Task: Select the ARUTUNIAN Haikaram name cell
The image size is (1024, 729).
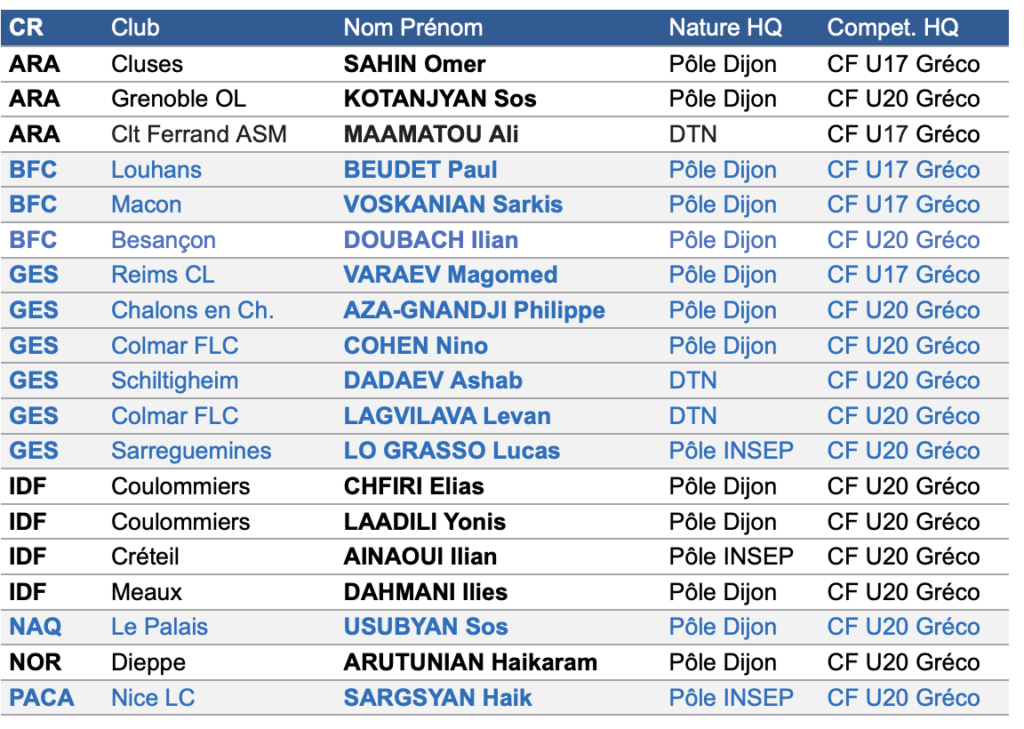Action: click(471, 662)
